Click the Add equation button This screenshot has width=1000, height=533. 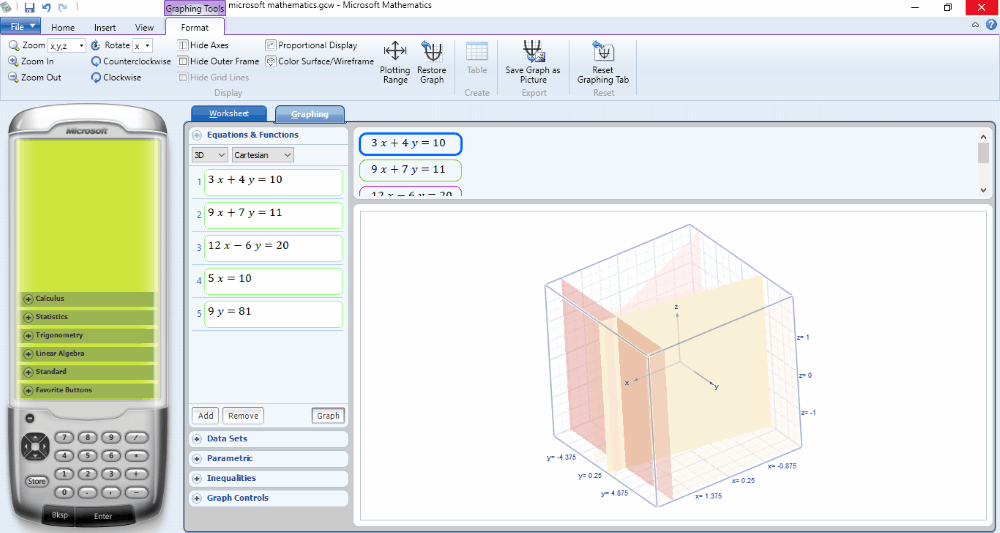tap(205, 416)
